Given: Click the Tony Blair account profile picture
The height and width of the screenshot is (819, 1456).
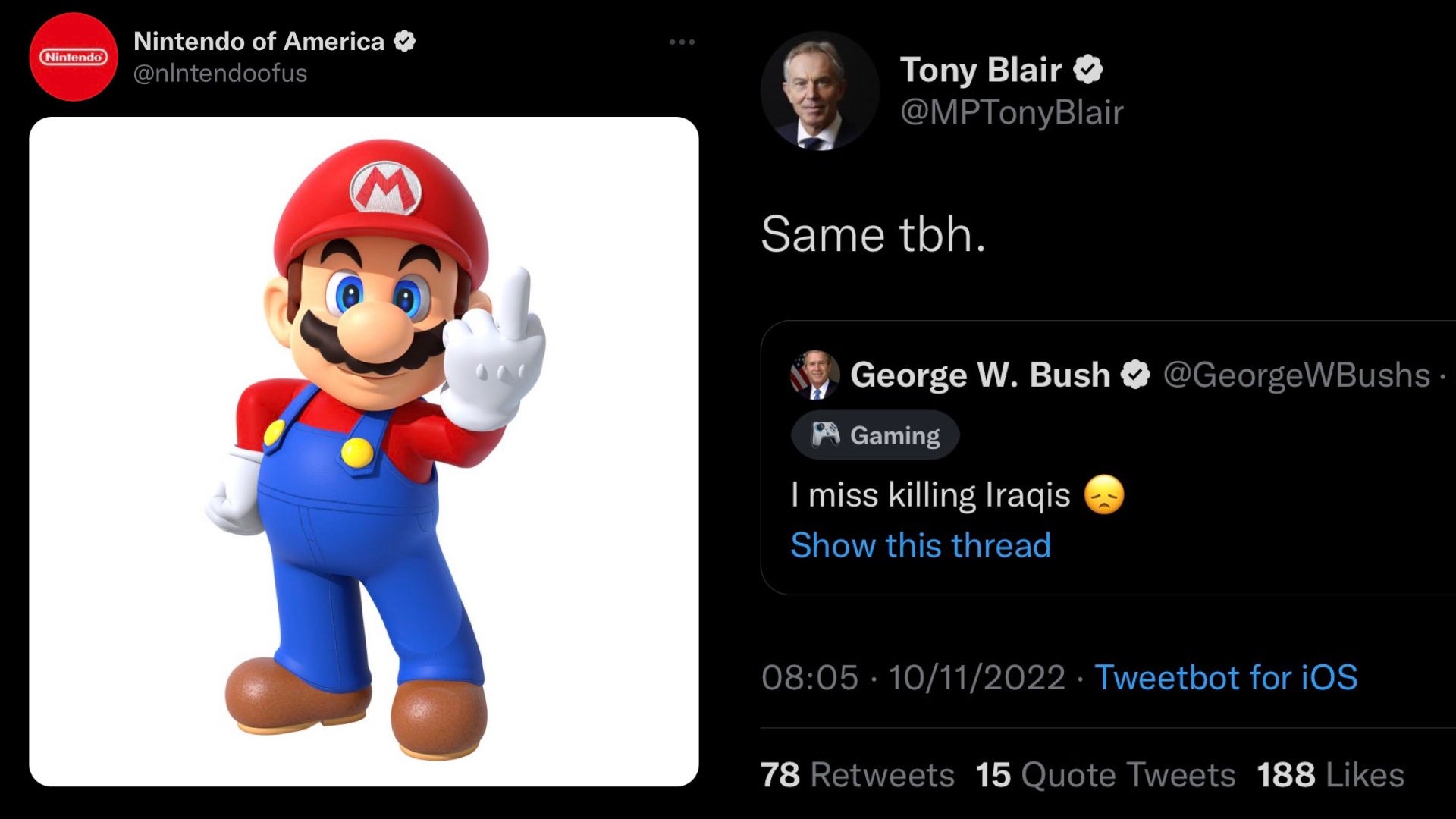Looking at the screenshot, I should pyautogui.click(x=820, y=91).
